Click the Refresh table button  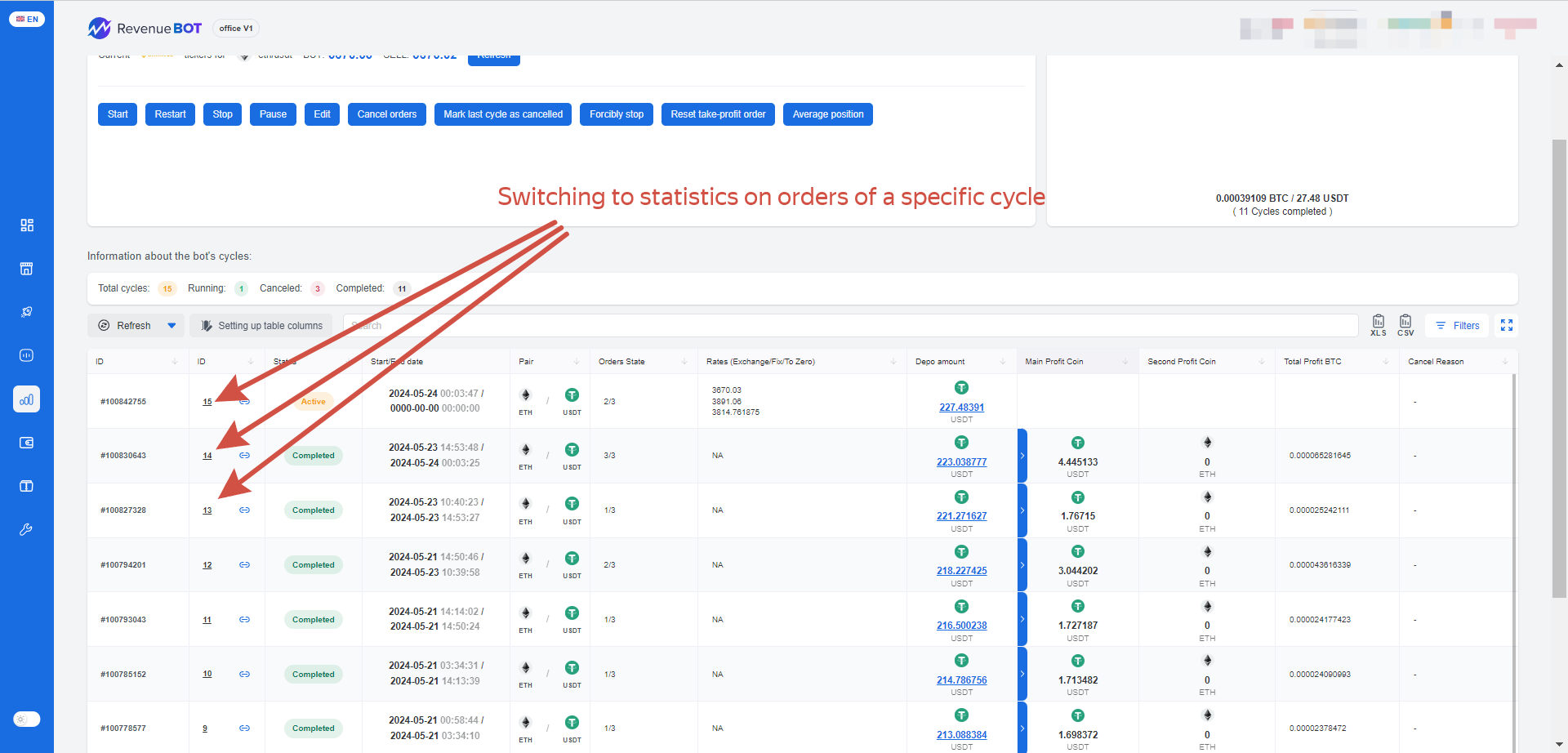tap(125, 326)
